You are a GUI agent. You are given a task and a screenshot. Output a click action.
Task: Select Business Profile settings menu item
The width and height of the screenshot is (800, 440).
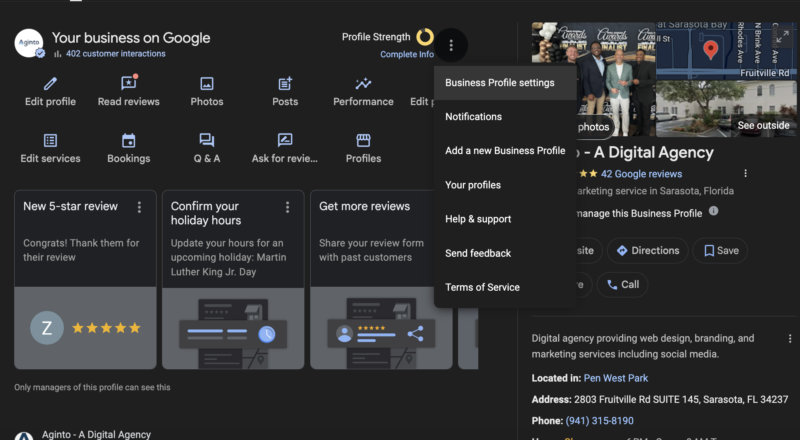[x=500, y=83]
